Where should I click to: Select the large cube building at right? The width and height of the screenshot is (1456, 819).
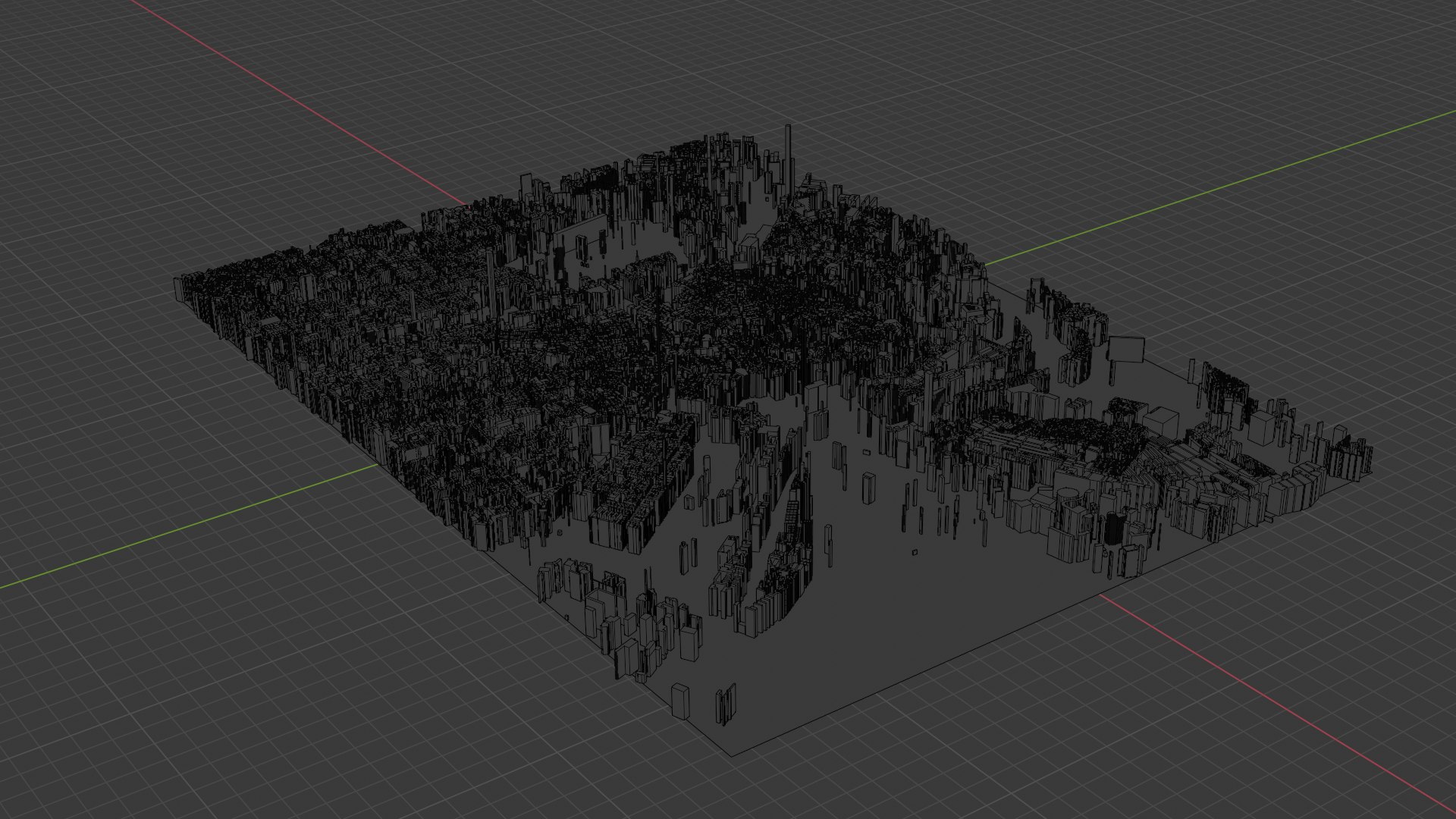[1160, 422]
